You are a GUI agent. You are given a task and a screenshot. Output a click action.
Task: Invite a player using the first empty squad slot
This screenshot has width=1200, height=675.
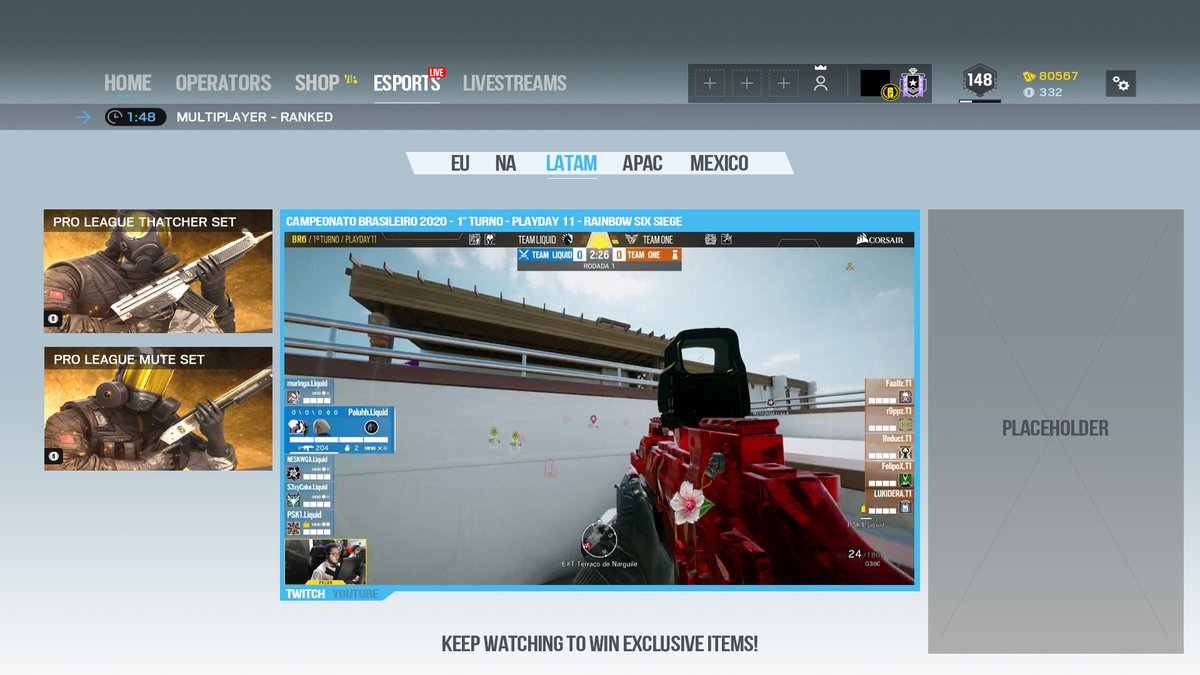pyautogui.click(x=710, y=84)
